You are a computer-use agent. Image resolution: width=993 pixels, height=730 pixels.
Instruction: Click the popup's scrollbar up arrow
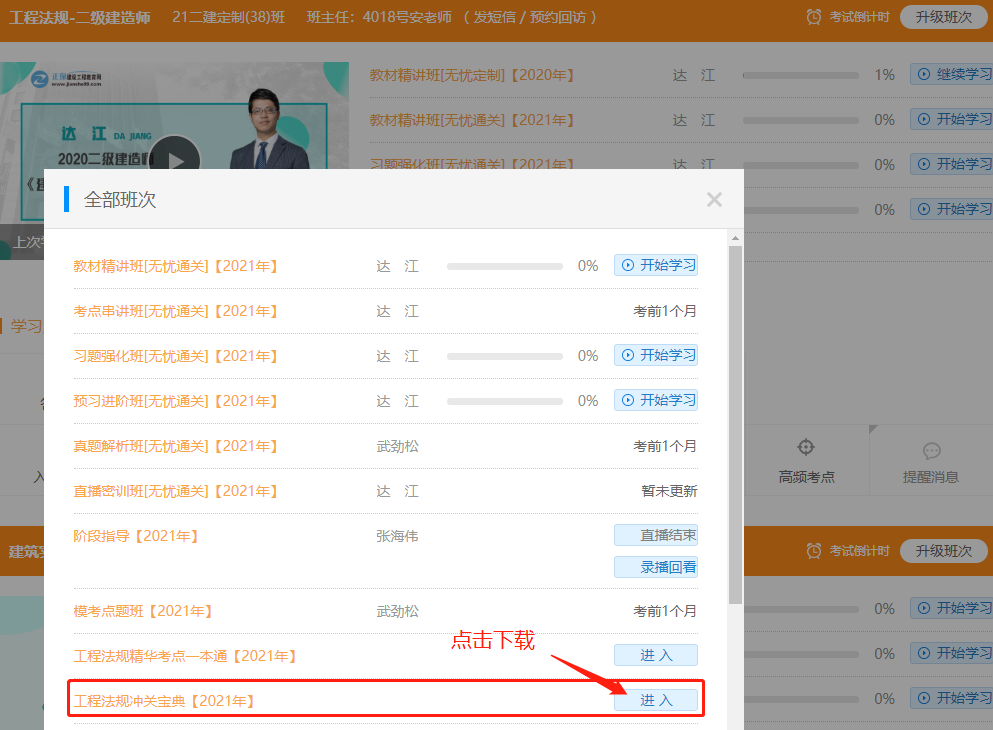tap(735, 238)
